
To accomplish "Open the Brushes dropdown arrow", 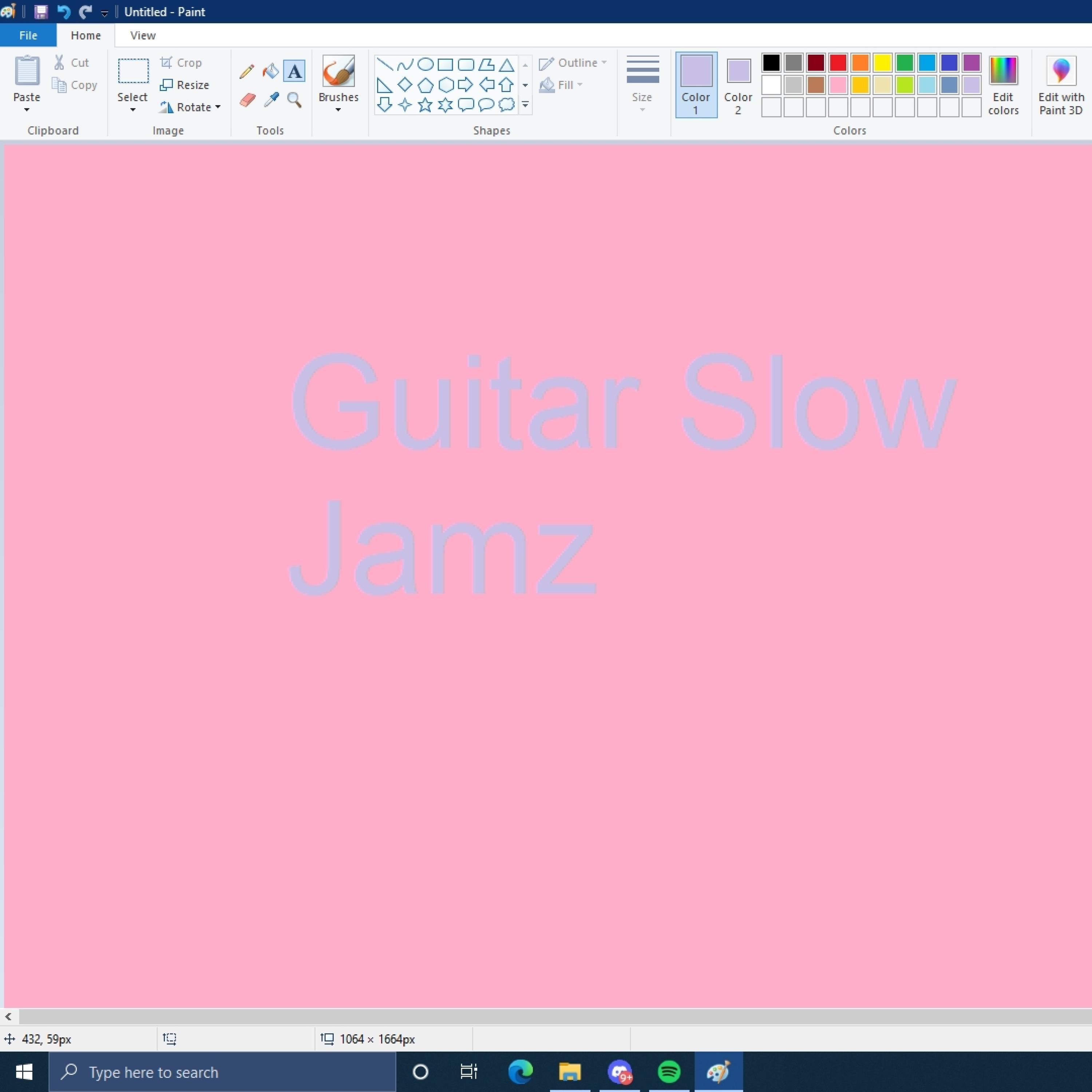I will point(338,110).
